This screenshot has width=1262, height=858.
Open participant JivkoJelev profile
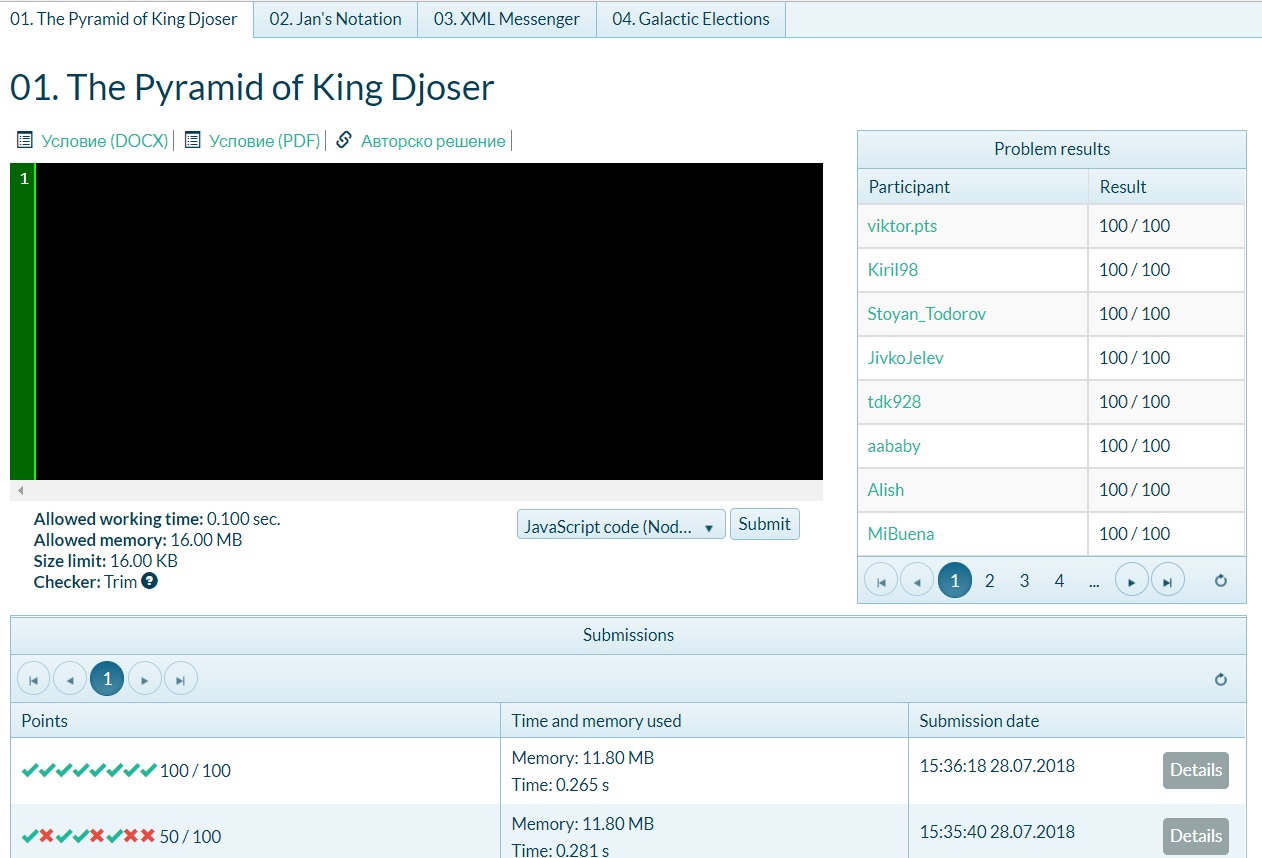906,358
